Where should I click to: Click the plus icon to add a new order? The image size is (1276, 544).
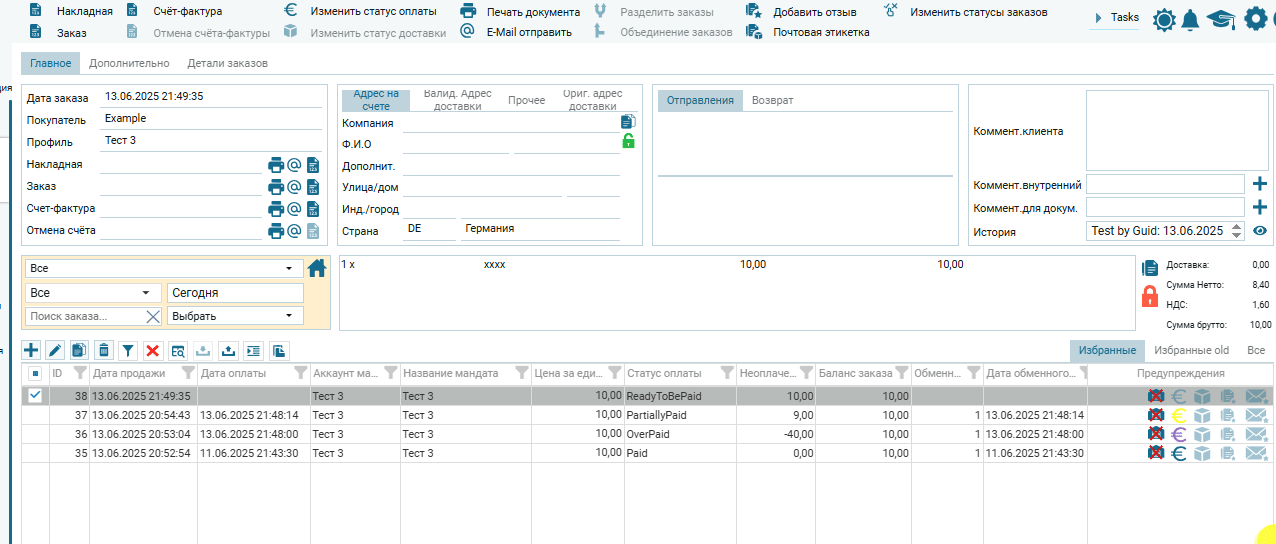click(x=31, y=350)
